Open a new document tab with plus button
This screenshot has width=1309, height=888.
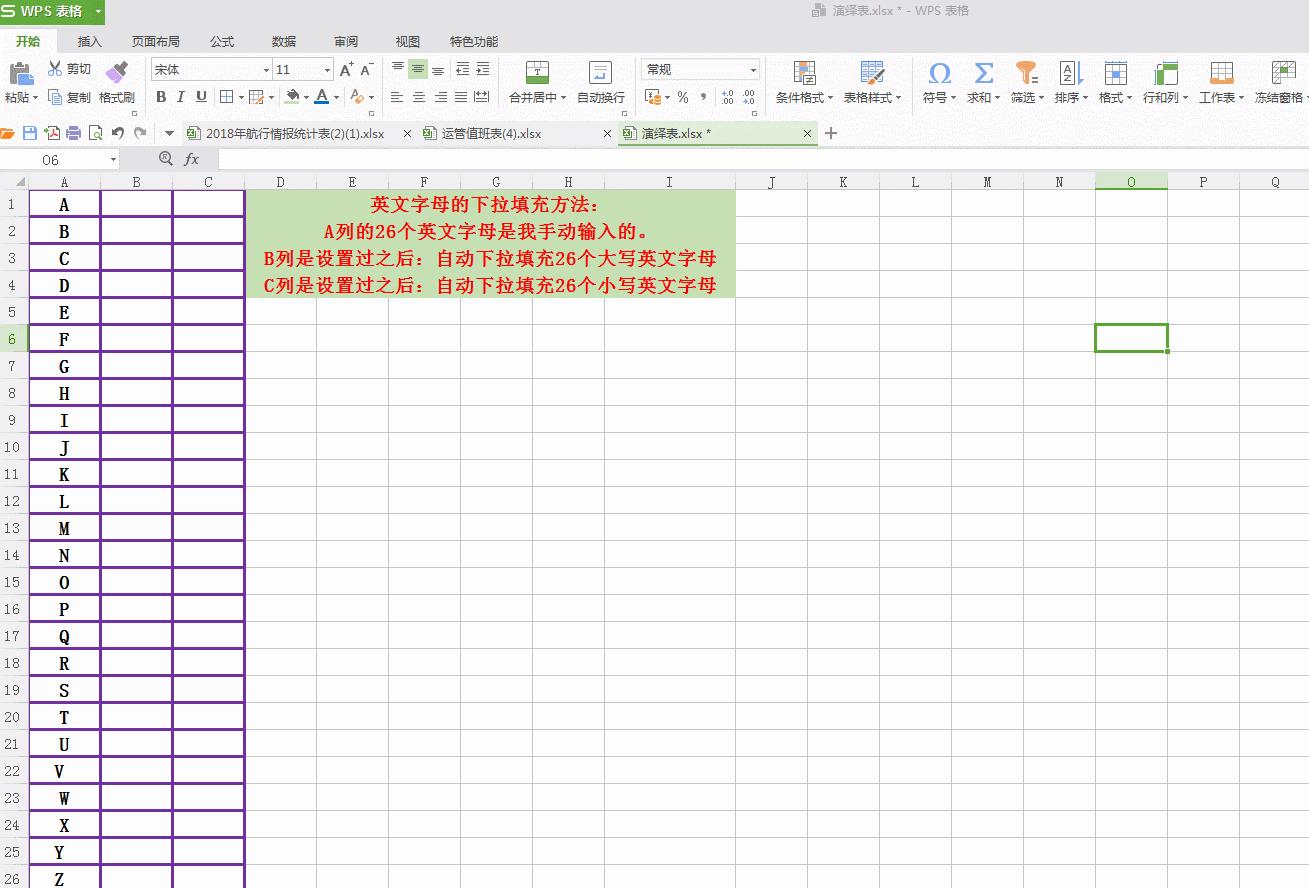click(x=830, y=133)
